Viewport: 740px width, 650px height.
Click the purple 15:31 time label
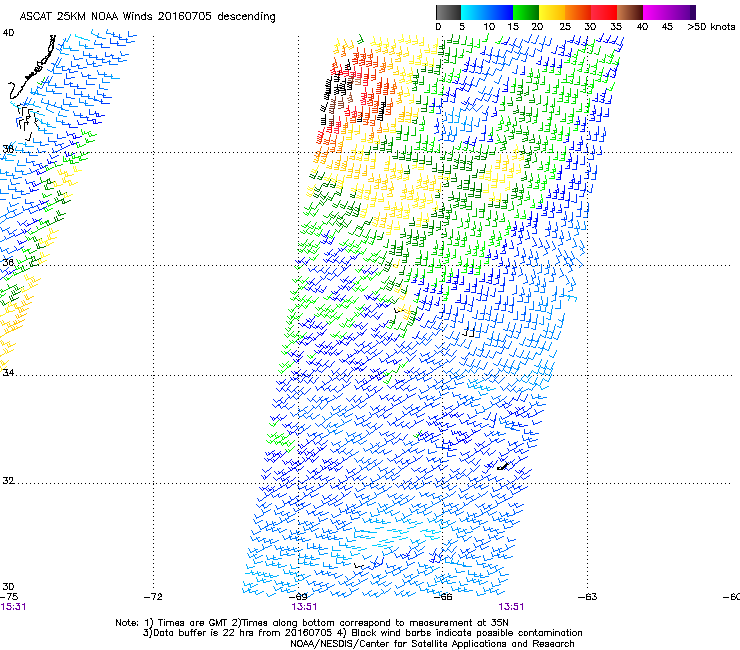click(13, 607)
